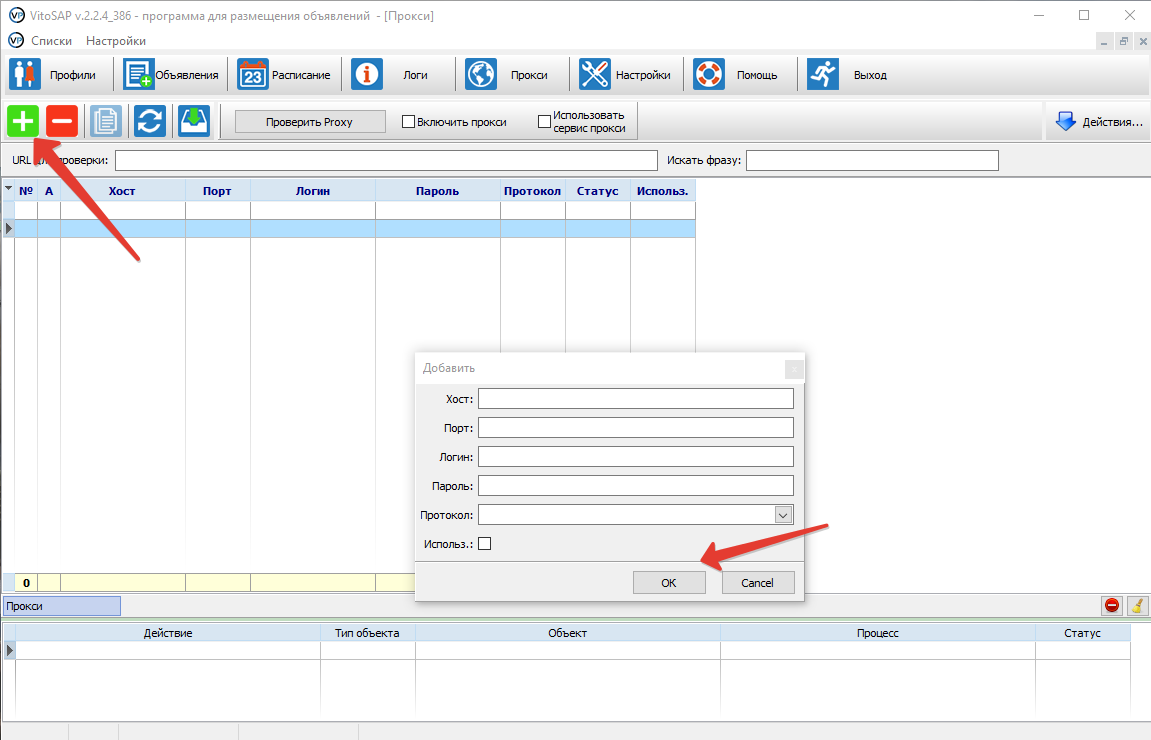Click the import download tray icon
Image resolution: width=1151 pixels, height=740 pixels.
pyautogui.click(x=193, y=121)
